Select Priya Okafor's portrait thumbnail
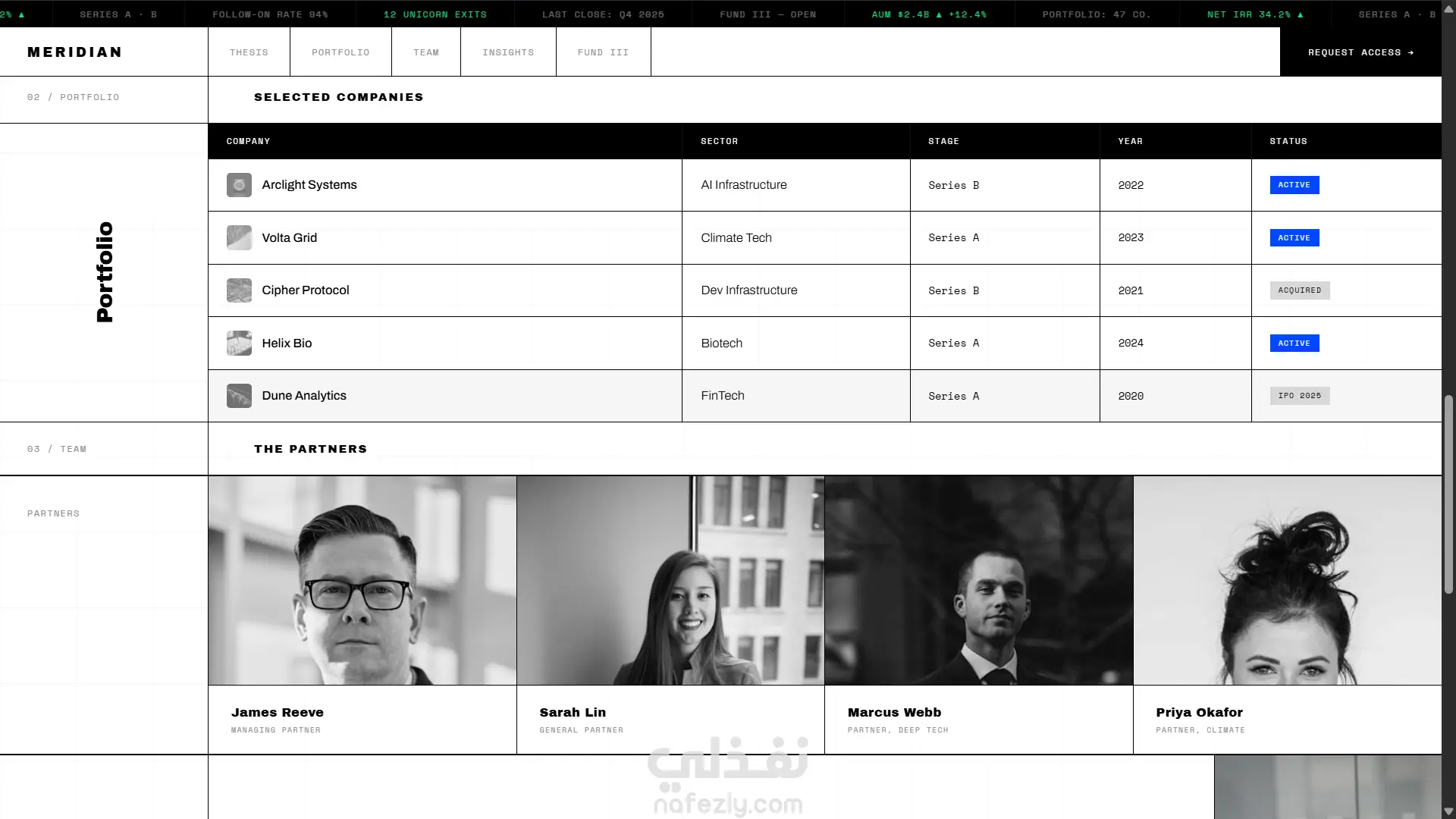 (x=1287, y=580)
